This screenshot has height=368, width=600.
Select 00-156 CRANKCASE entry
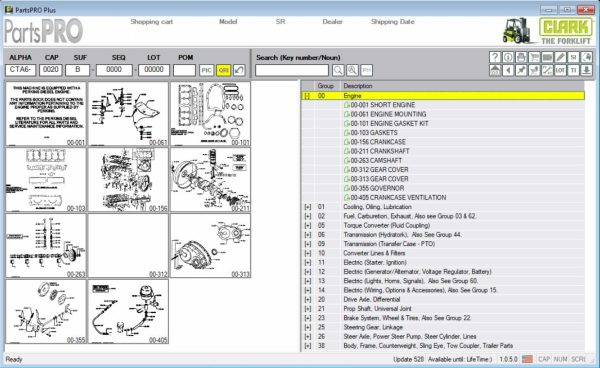(375, 142)
